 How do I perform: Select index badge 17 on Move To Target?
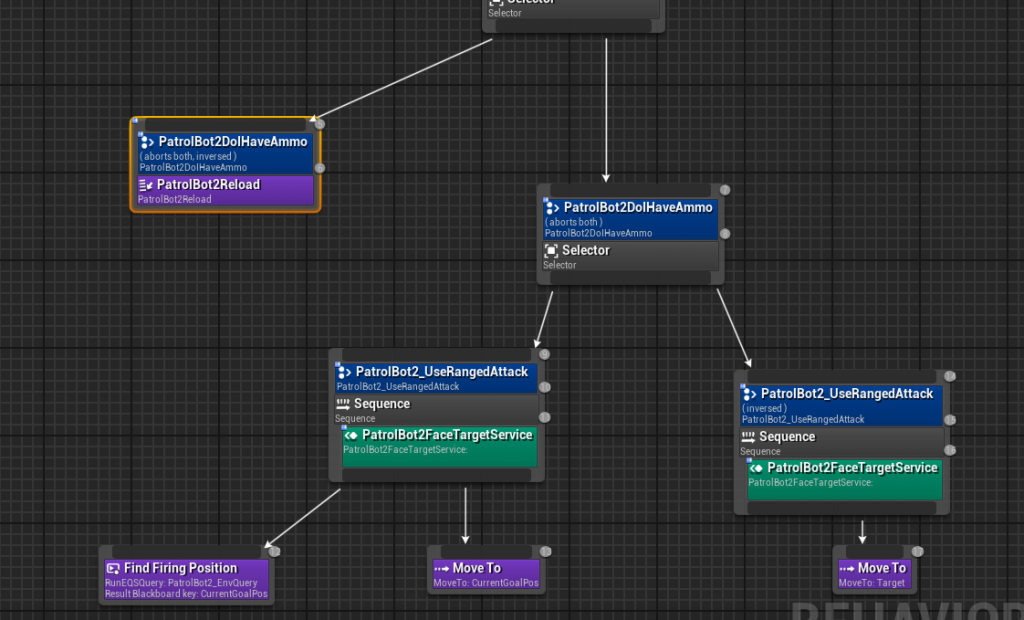[x=918, y=552]
